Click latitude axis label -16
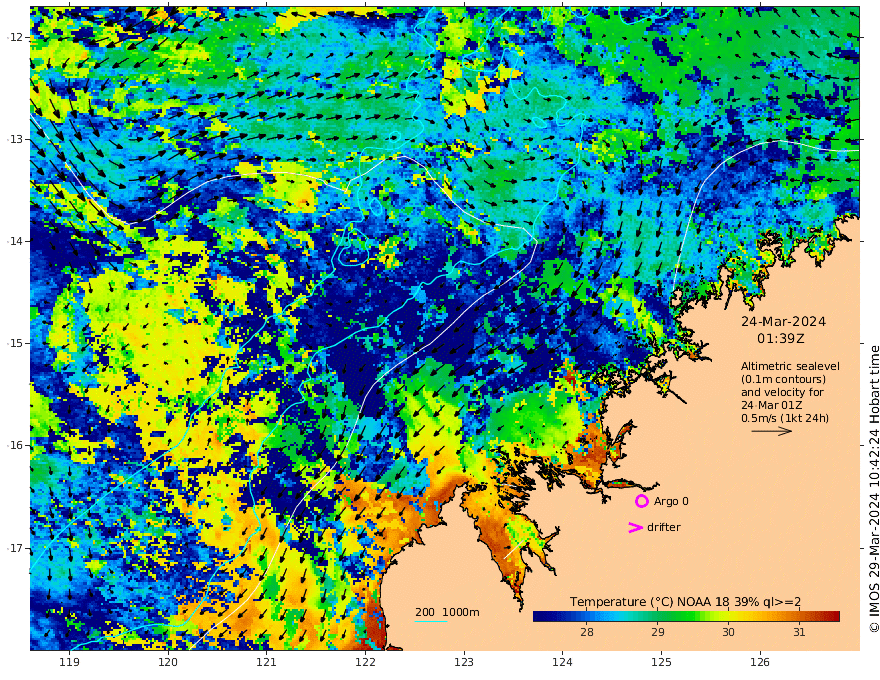The height and width of the screenshot is (680, 880). (x=15, y=445)
